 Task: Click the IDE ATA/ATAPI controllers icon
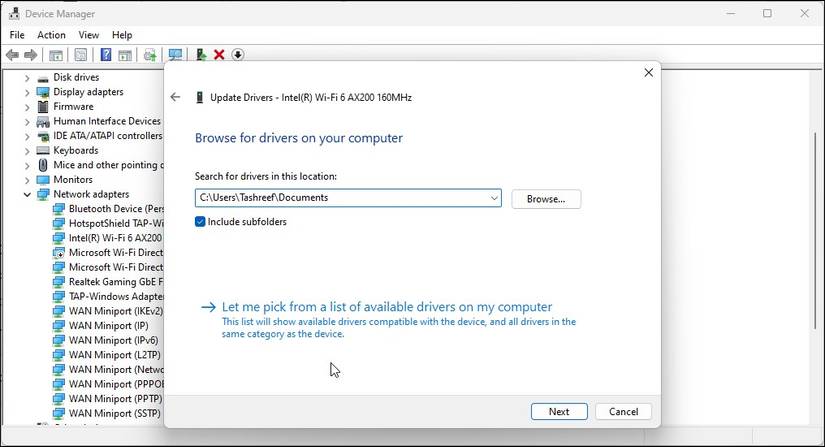coord(43,136)
